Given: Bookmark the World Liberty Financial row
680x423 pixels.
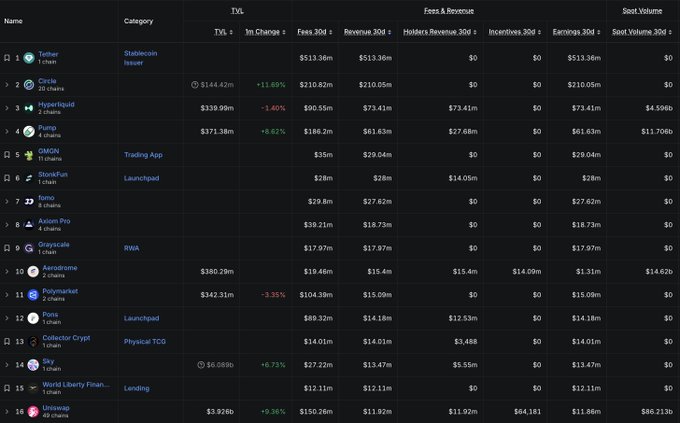Looking at the screenshot, I should pyautogui.click(x=7, y=388).
